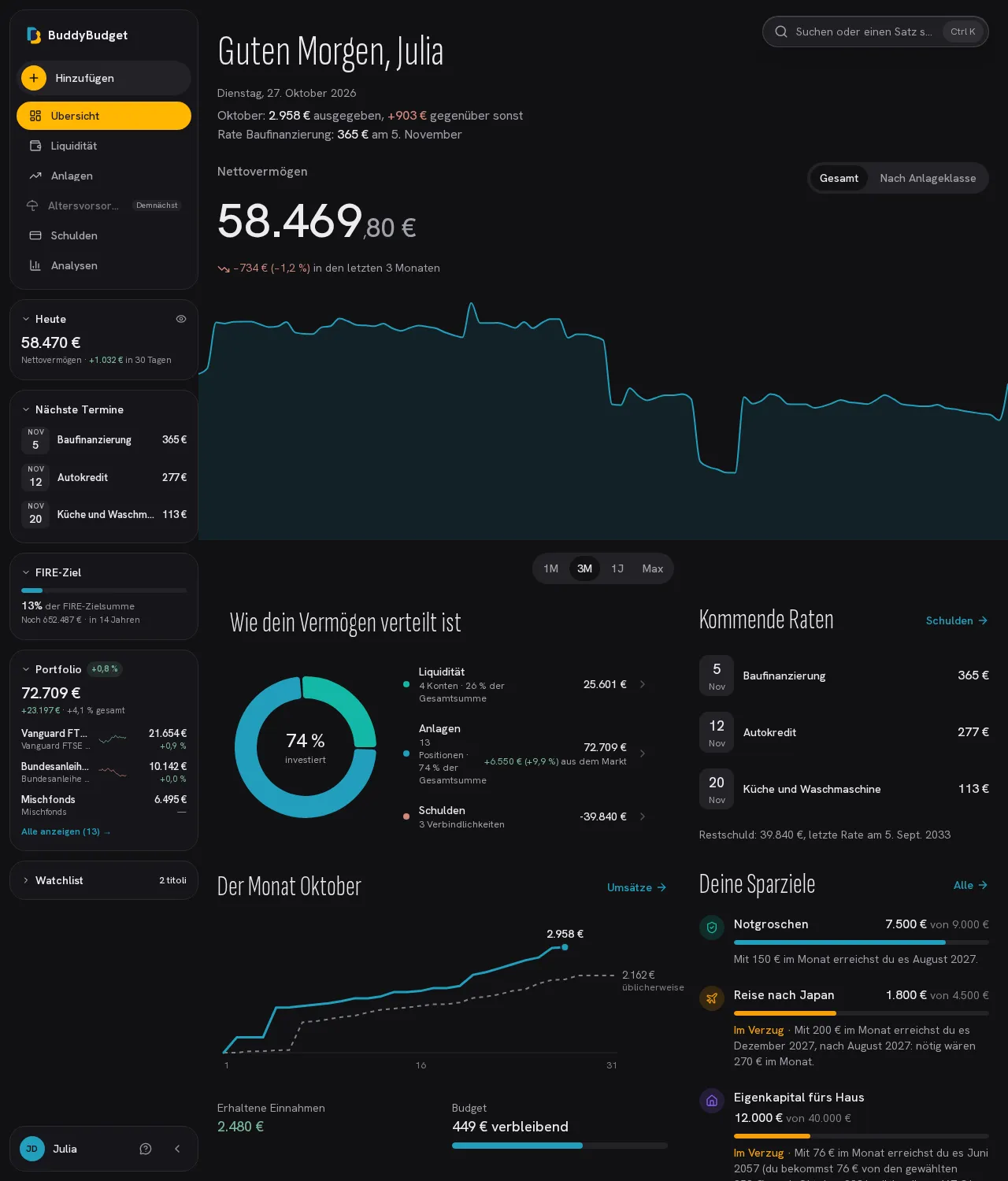Collapse the Nächste Termine panel

tap(26, 409)
